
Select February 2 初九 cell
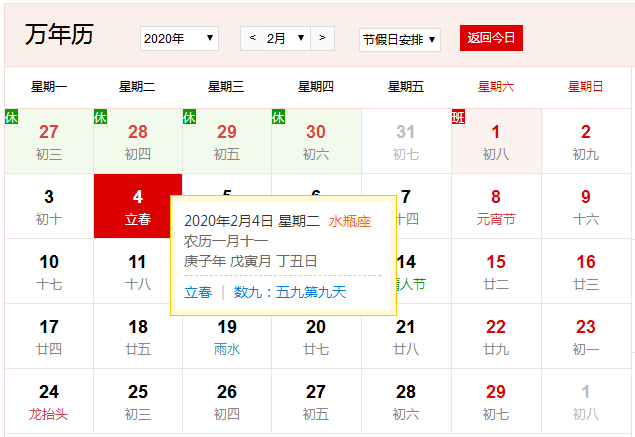click(x=586, y=141)
